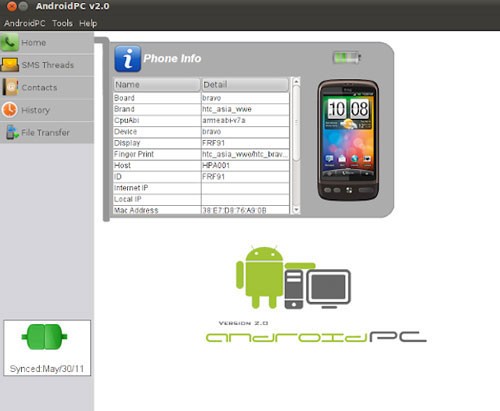
Task: Click the battery level indicator icon
Action: click(x=347, y=57)
